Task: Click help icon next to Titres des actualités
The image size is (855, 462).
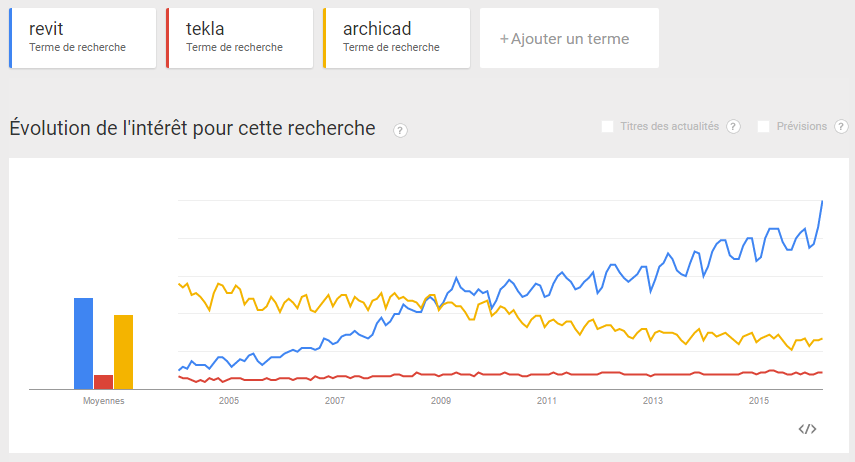Action: click(x=733, y=126)
